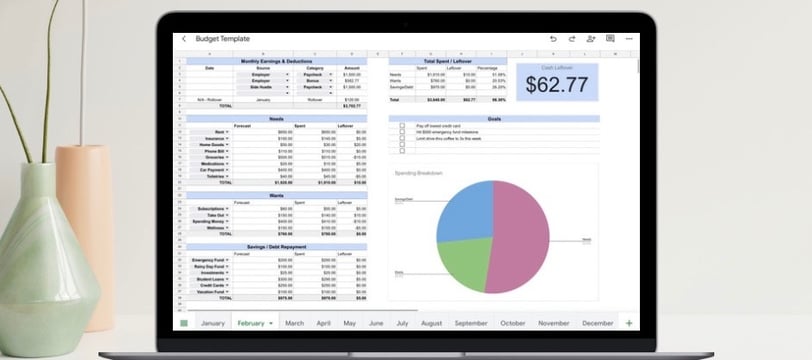Select the 'Monthly Earnings & Deductions' header

[277, 61]
